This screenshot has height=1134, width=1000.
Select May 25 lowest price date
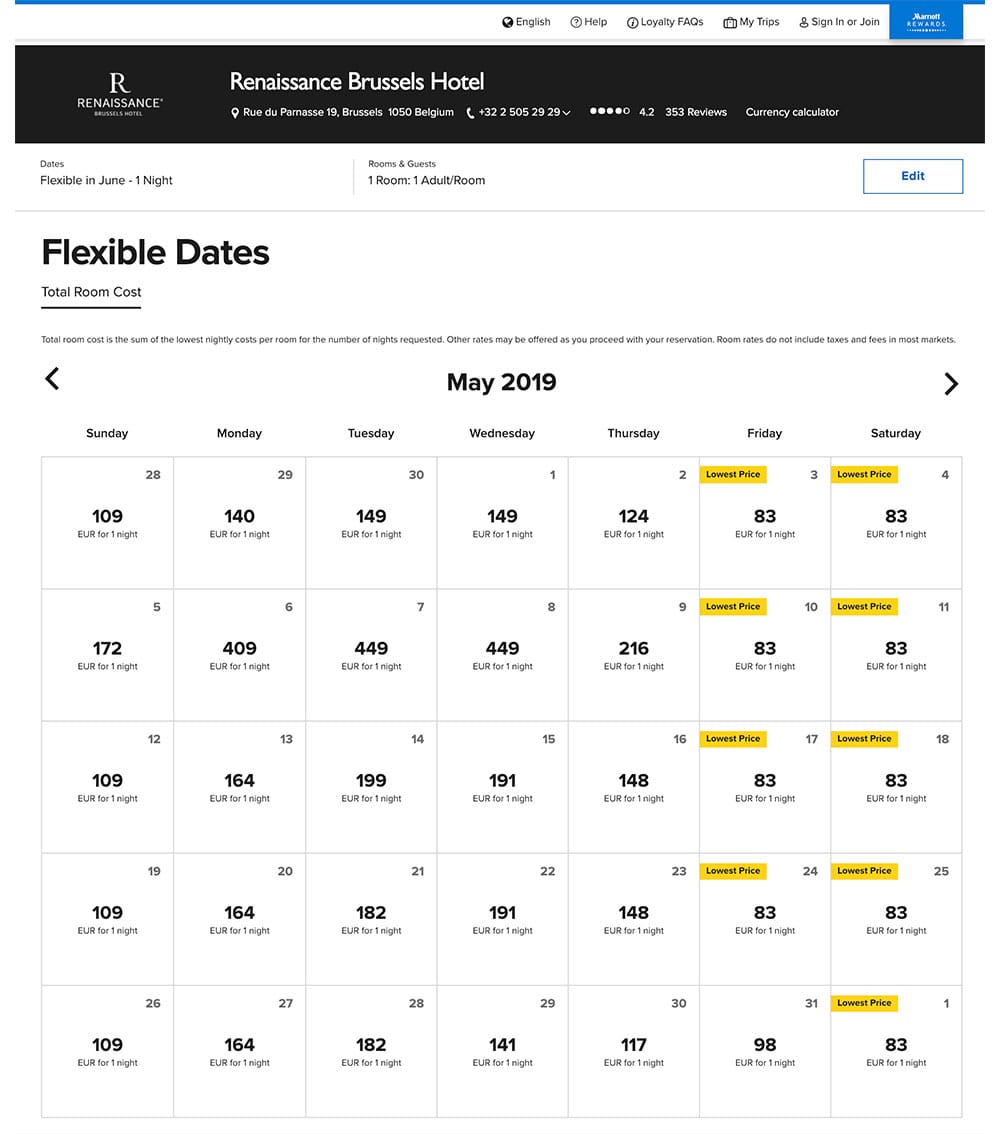896,919
